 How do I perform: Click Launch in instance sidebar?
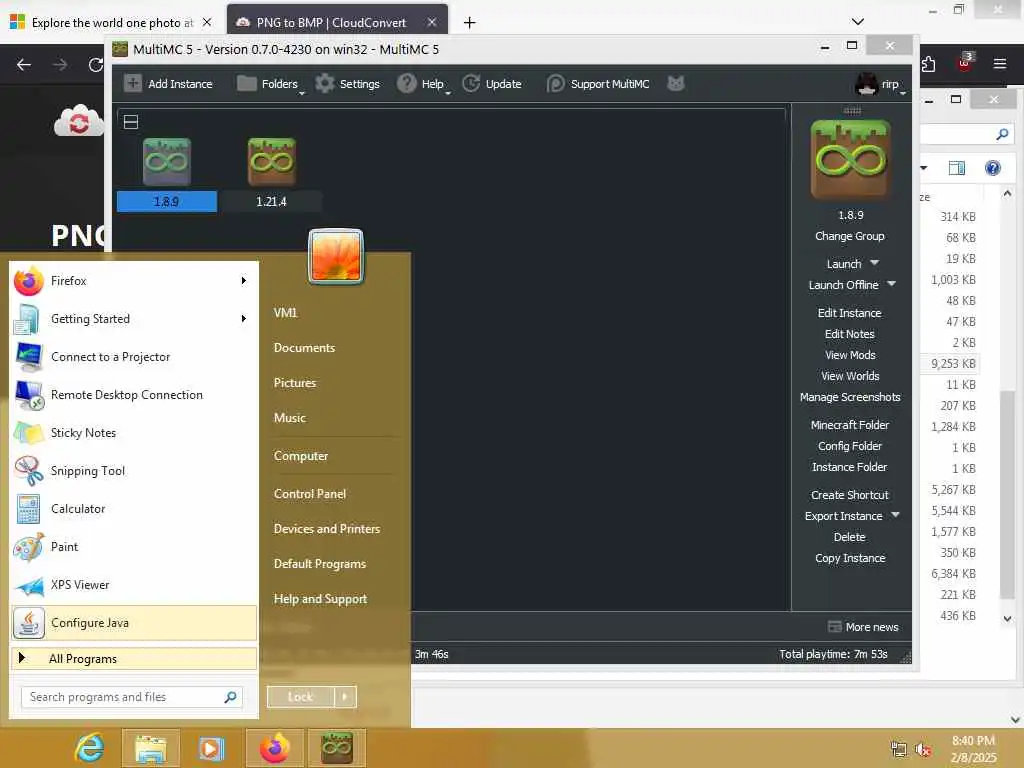(x=844, y=264)
